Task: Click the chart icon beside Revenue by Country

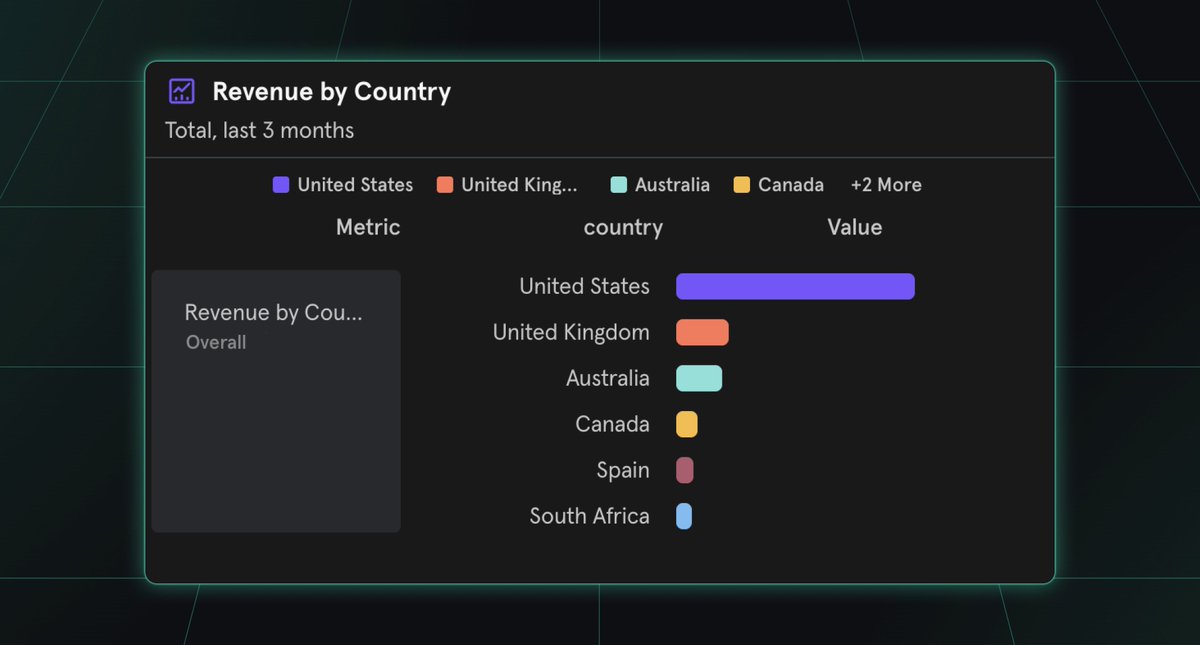Action: (182, 92)
